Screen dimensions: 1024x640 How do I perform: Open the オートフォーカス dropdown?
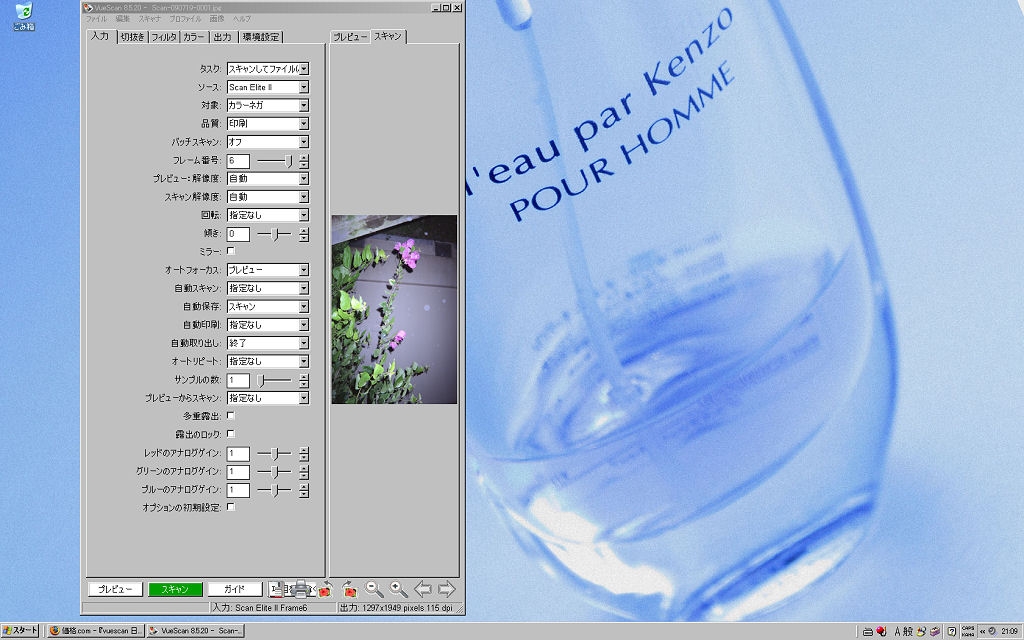[268, 270]
